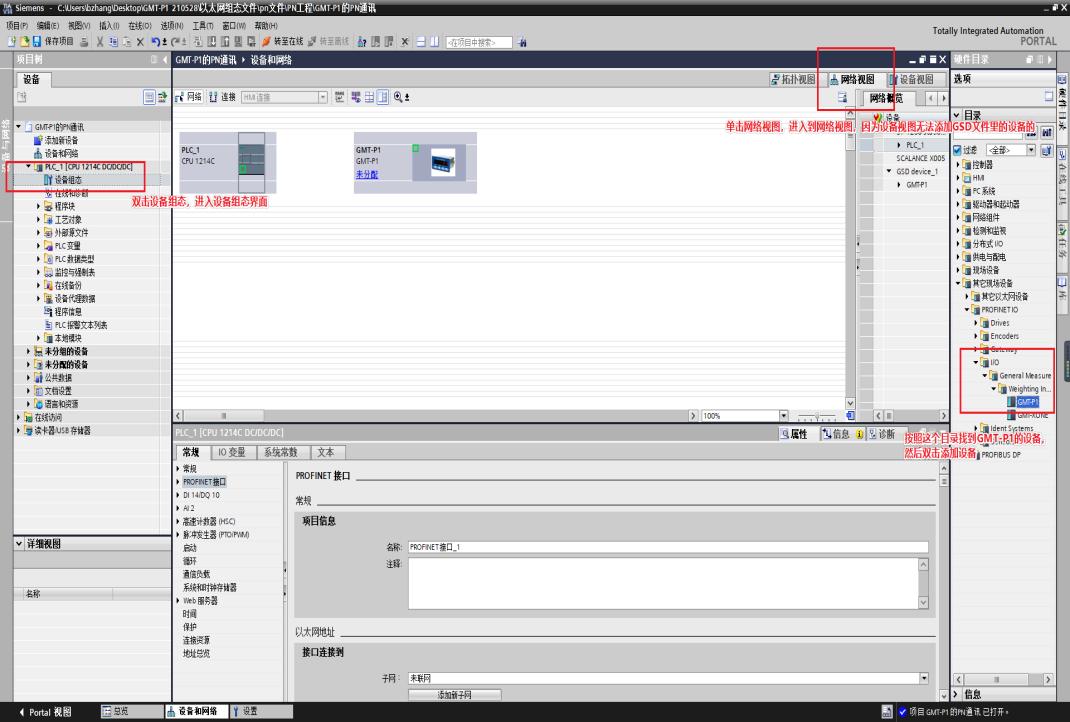
Task: Click the PROFINET interface name input field
Action: point(667,546)
